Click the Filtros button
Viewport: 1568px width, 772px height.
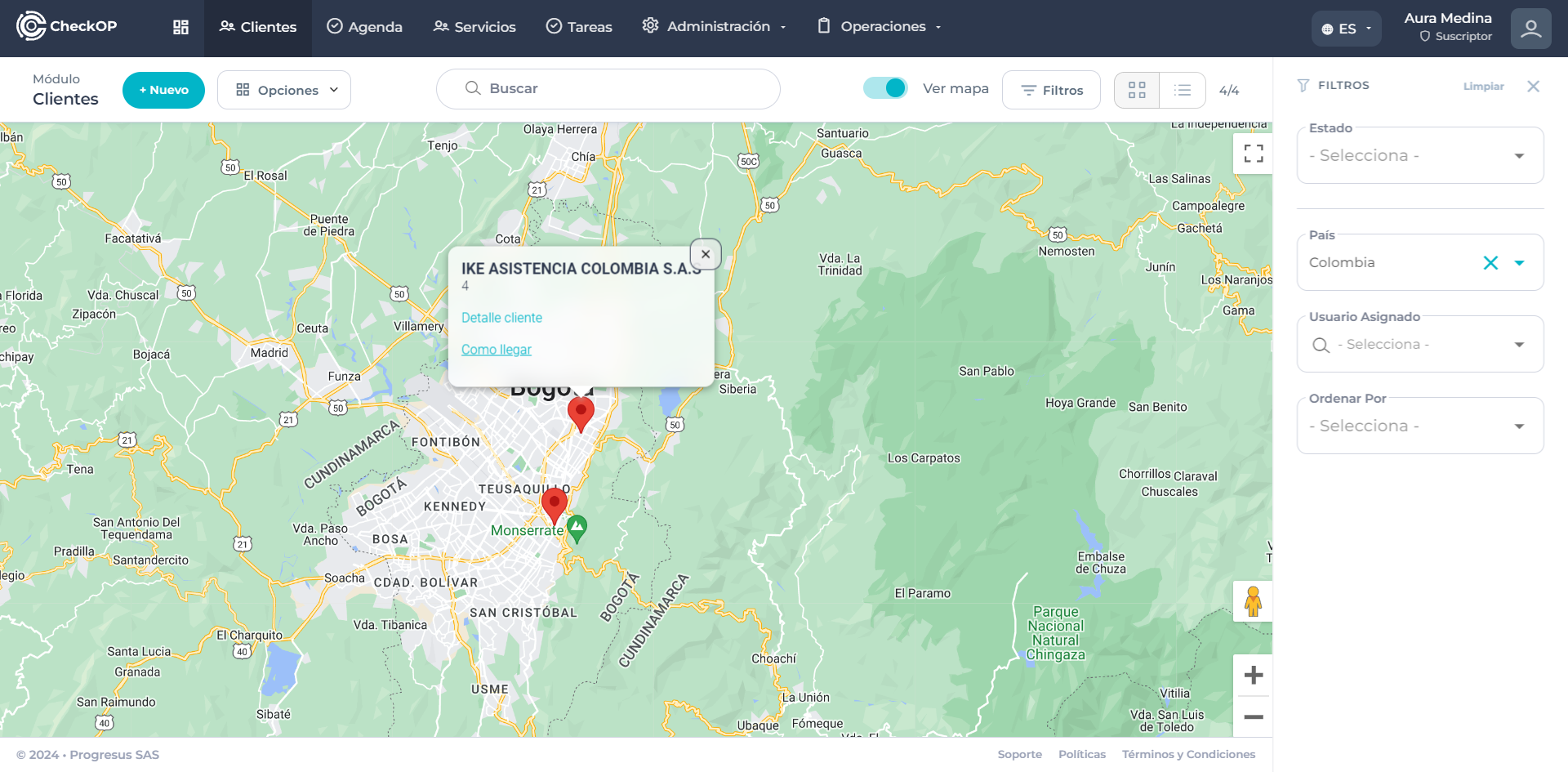click(1051, 90)
